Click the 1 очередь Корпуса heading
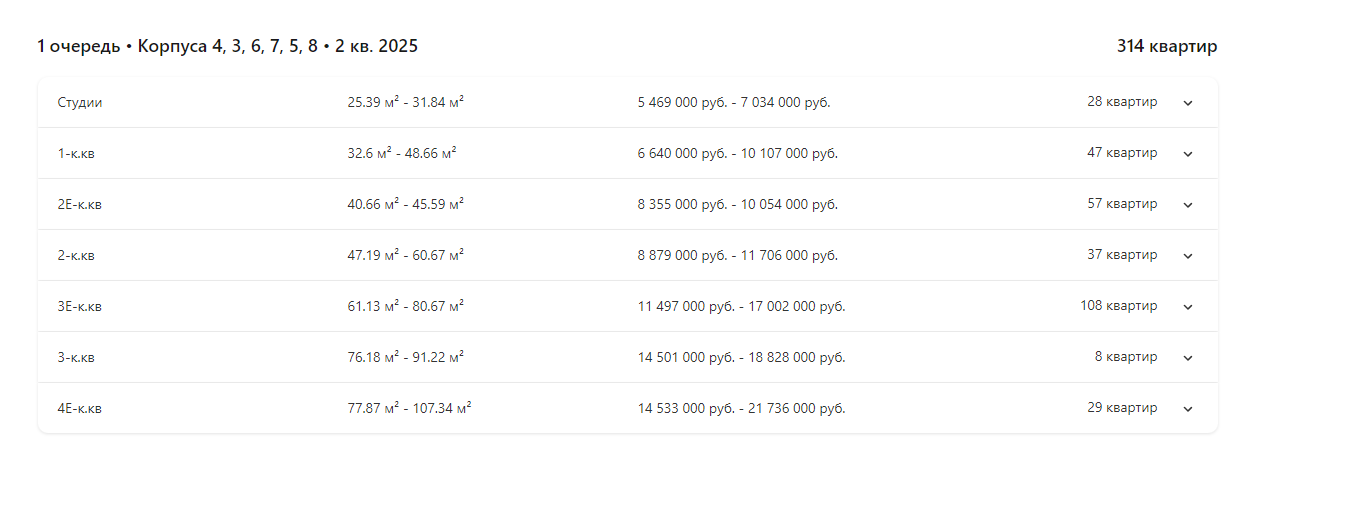This screenshot has width=1348, height=527. pyautogui.click(x=228, y=46)
